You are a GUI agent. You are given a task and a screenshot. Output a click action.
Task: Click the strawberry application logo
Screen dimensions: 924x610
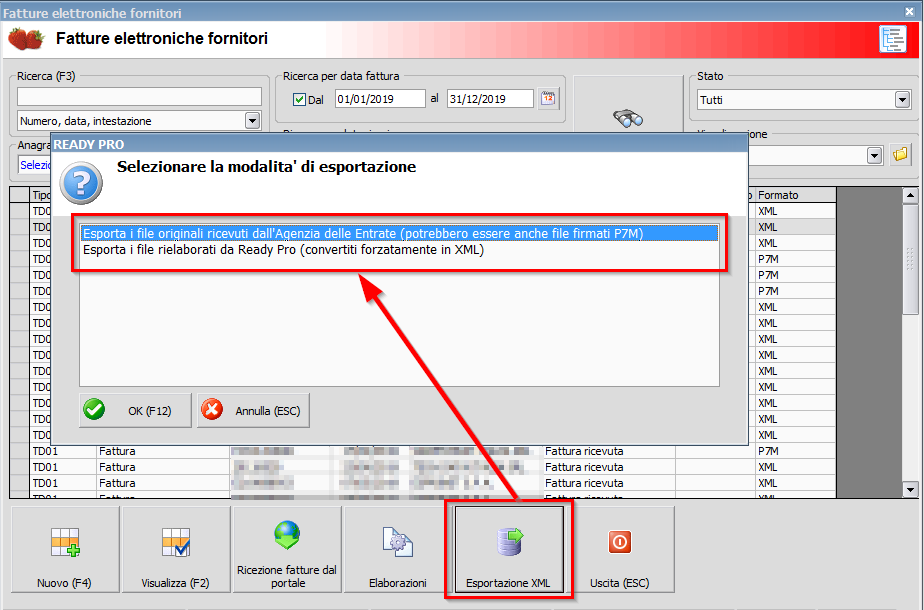[26, 39]
